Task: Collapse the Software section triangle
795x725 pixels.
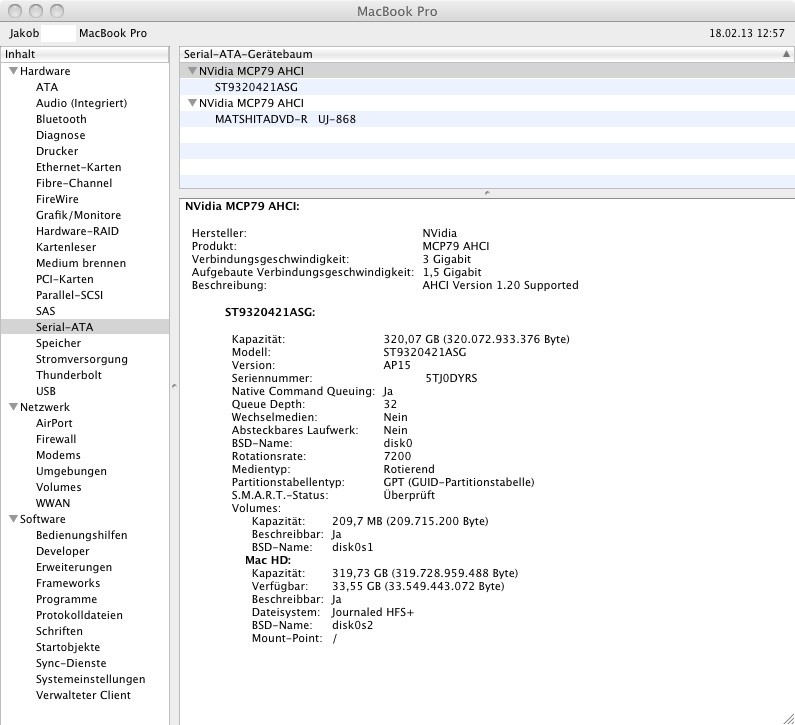Action: pyautogui.click(x=13, y=519)
